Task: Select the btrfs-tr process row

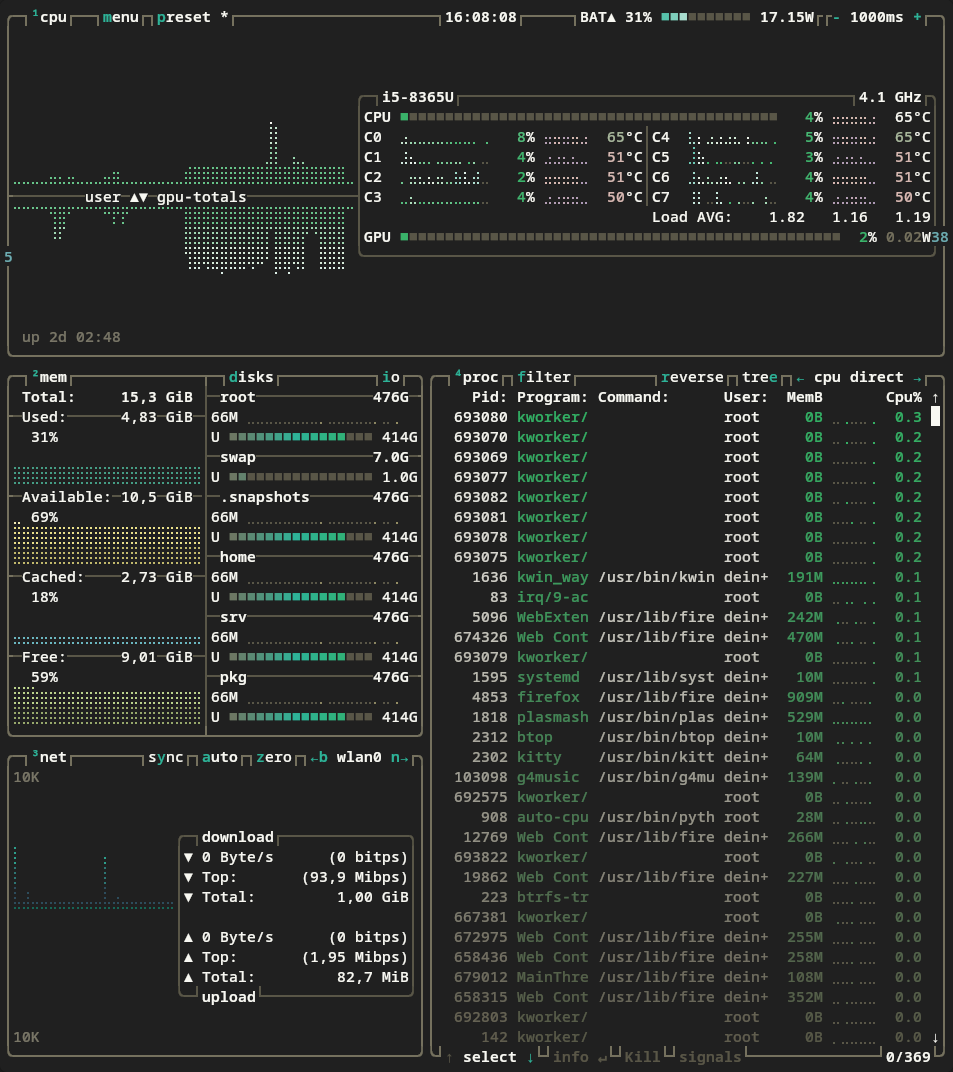Action: coord(688,897)
